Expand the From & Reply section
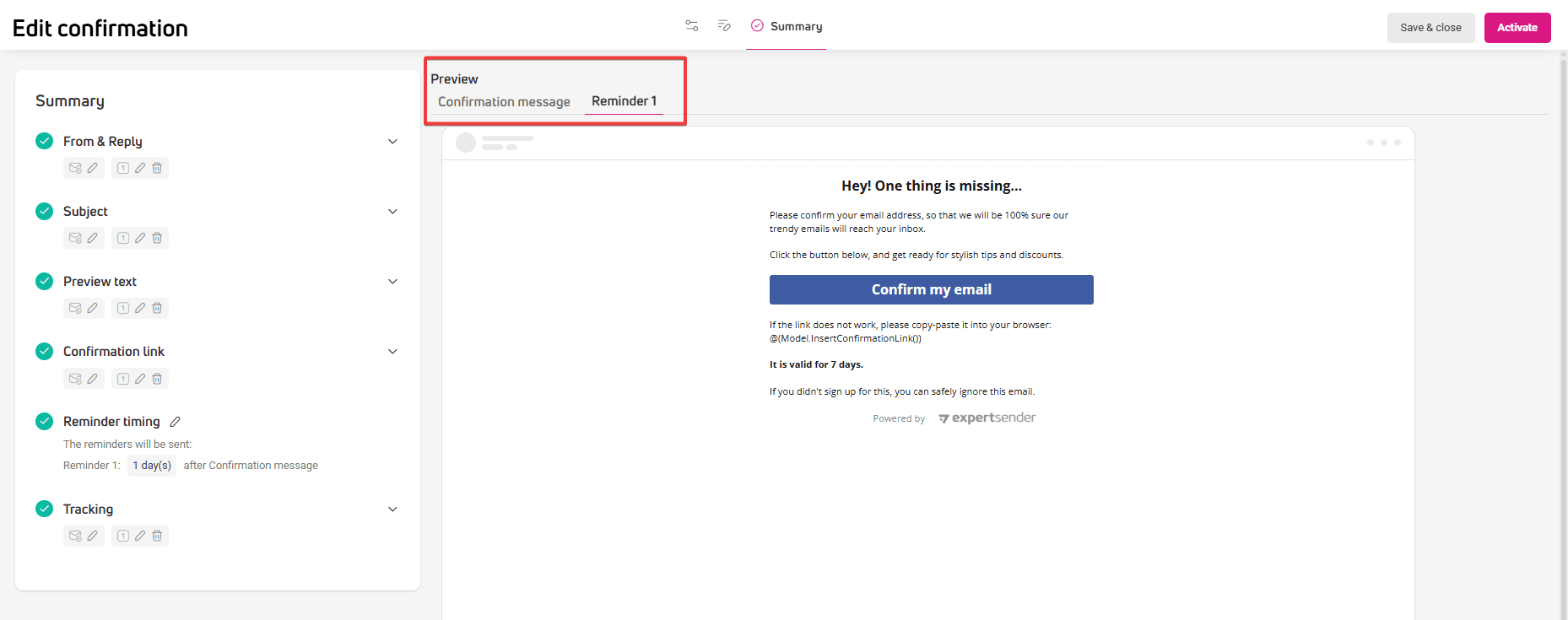1568x620 pixels. pyautogui.click(x=392, y=142)
